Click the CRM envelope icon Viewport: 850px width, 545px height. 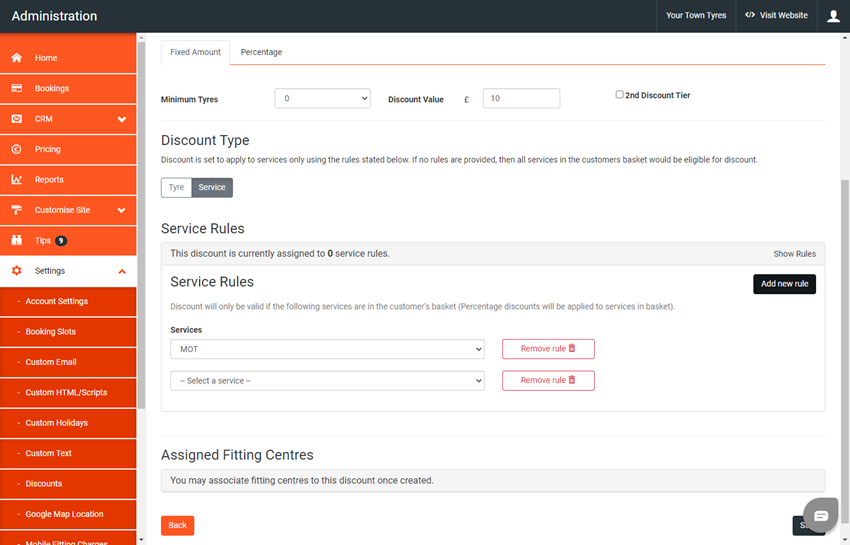17,119
